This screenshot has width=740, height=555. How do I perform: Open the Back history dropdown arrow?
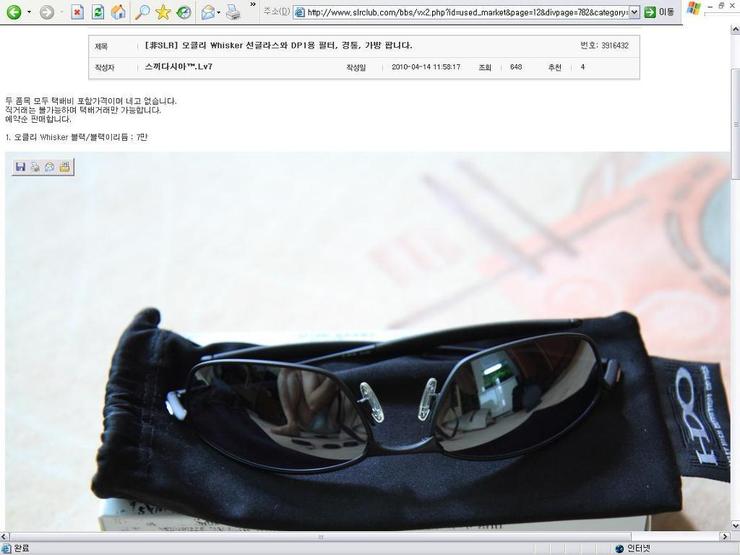pyautogui.click(x=29, y=12)
